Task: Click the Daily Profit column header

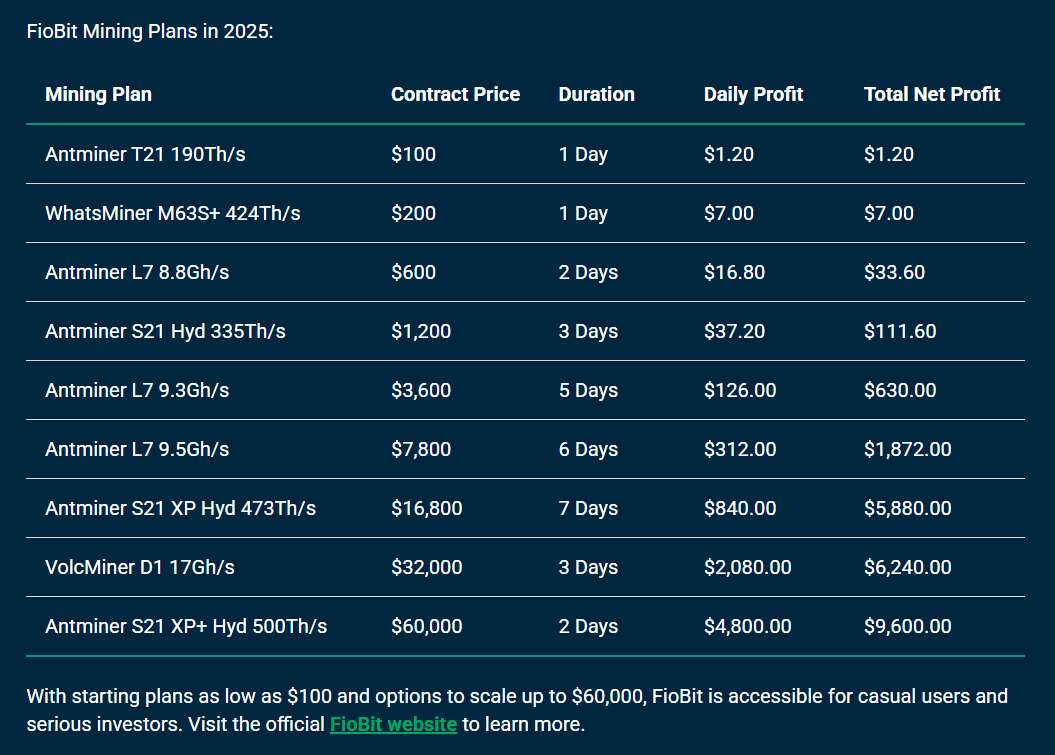Action: pos(753,95)
